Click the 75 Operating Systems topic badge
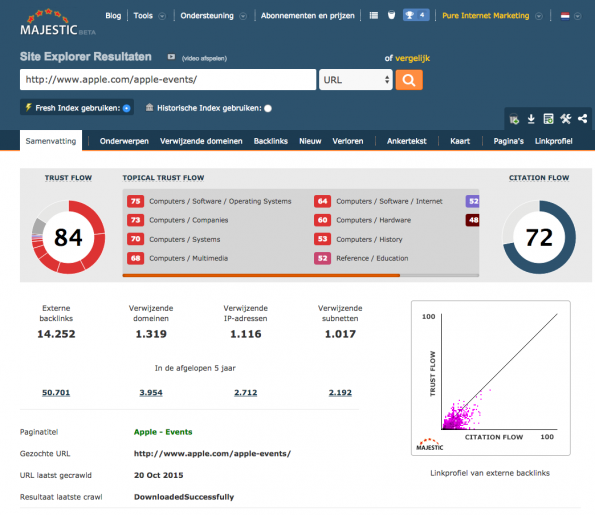595x515 pixels. [x=135, y=201]
